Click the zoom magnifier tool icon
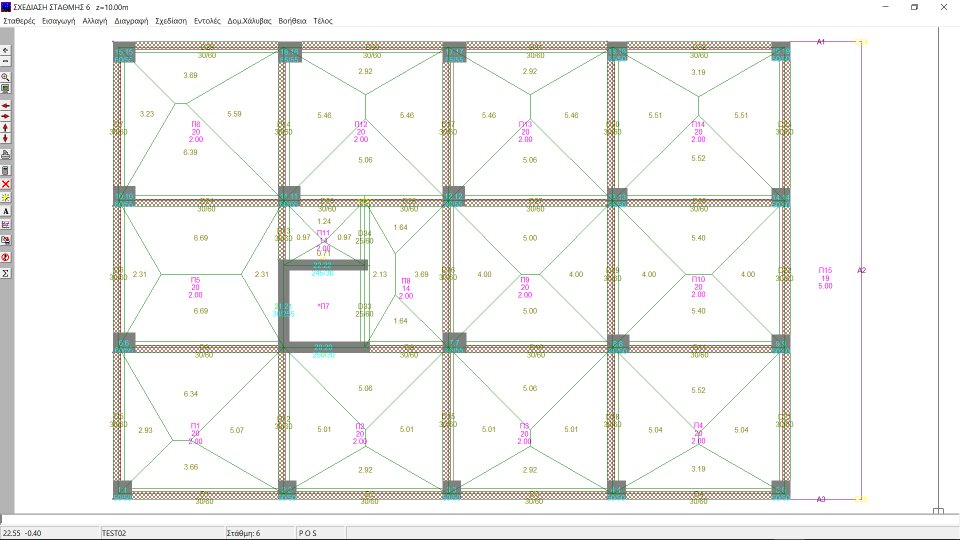The width and height of the screenshot is (960, 540). pyautogui.click(x=6, y=76)
